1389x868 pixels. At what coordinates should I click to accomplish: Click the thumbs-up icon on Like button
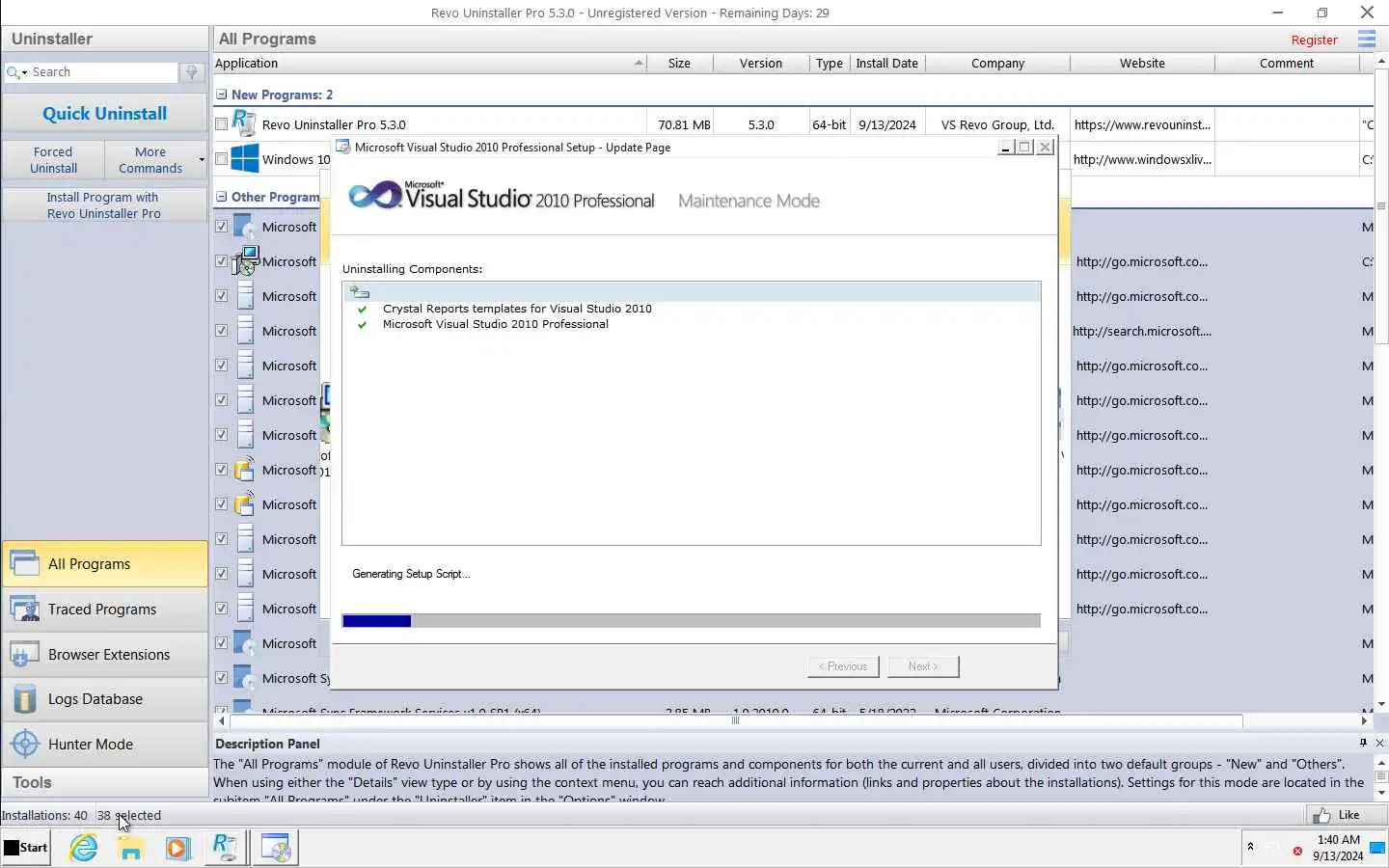1321,815
